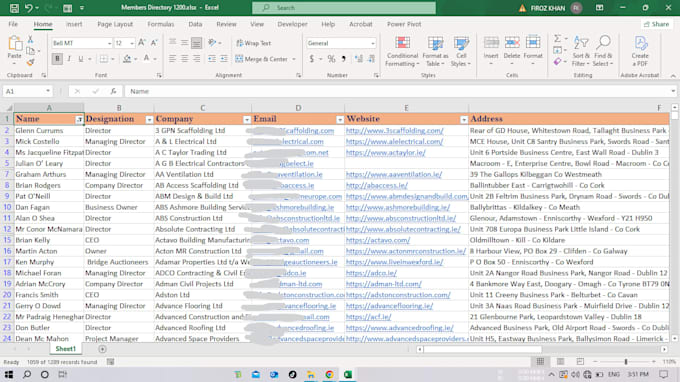
Task: Open the Formulas ribbon tab
Action: pos(160,24)
